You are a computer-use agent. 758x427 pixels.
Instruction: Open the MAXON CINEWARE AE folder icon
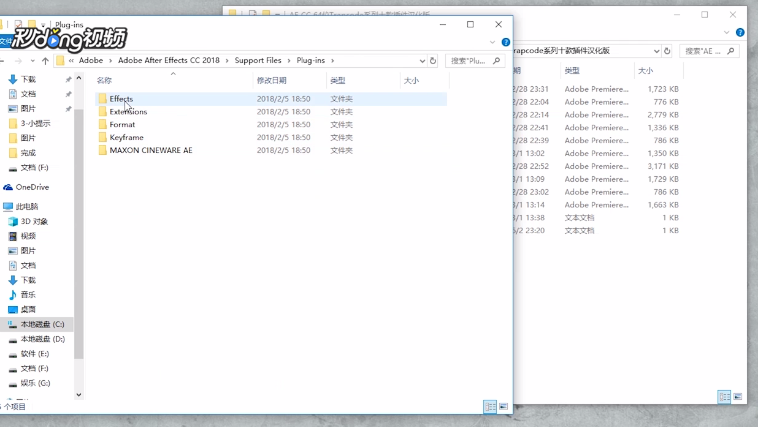(102, 150)
